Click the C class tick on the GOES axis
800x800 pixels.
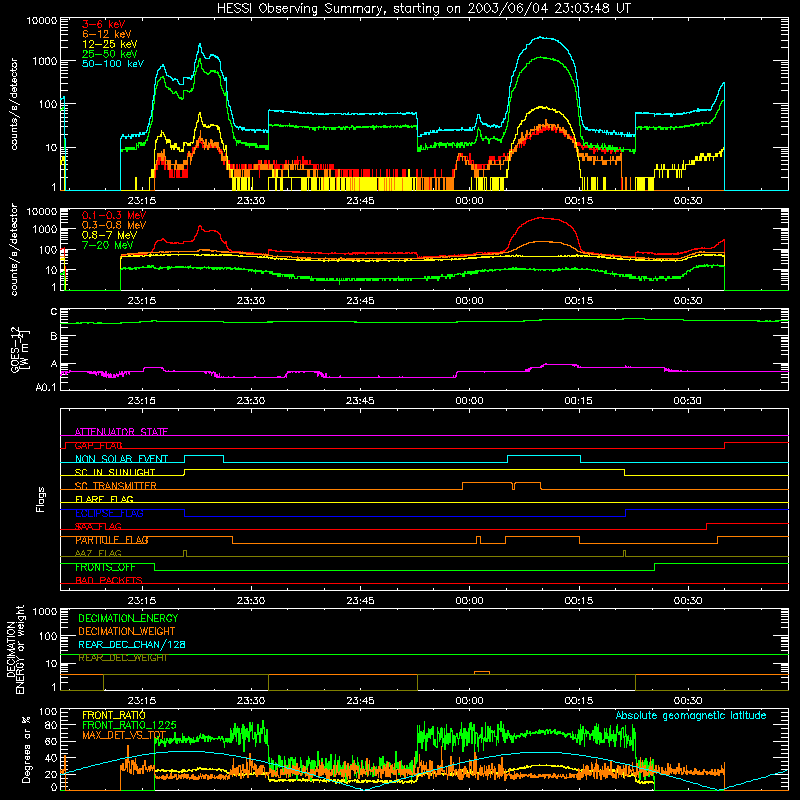pyautogui.click(x=54, y=312)
